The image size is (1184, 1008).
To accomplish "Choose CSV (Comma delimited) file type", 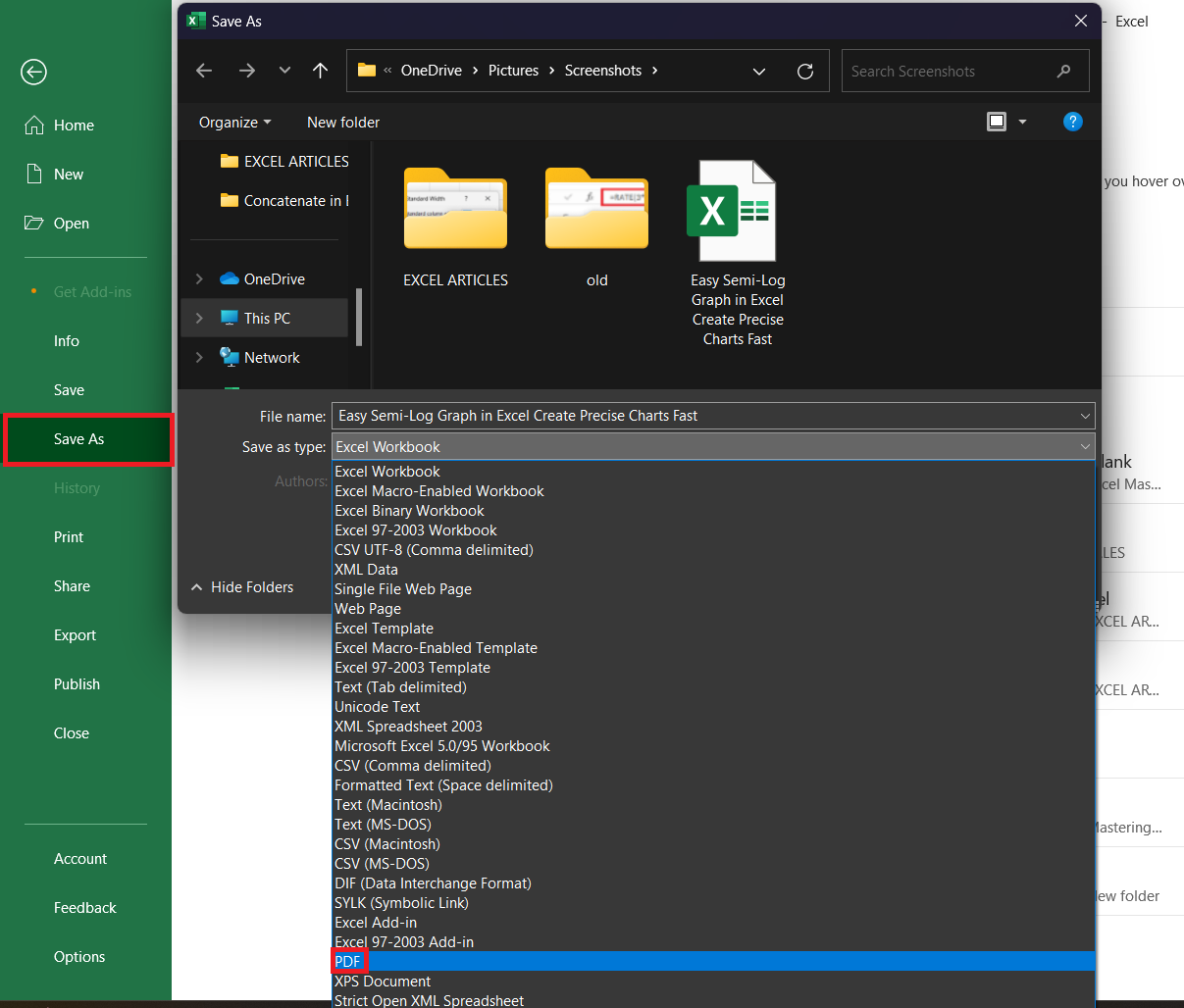I will pyautogui.click(x=713, y=766).
